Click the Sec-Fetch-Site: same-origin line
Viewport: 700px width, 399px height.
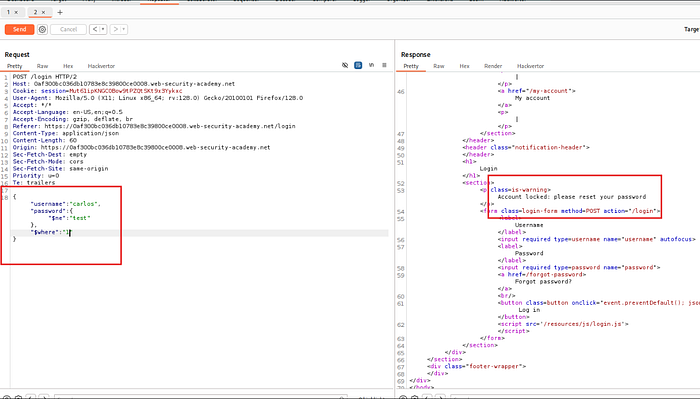click(x=60, y=169)
